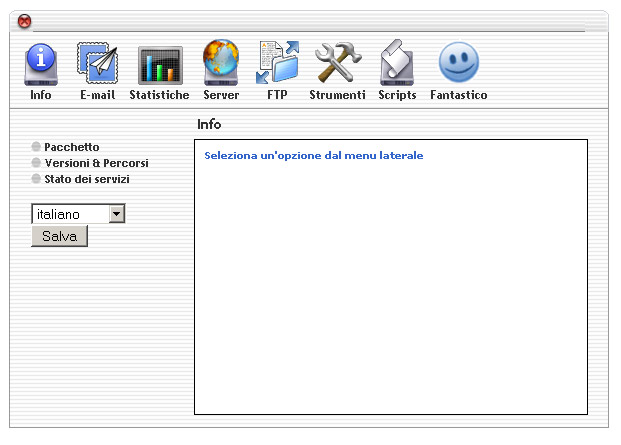Click the Info label under icon

tap(41, 95)
